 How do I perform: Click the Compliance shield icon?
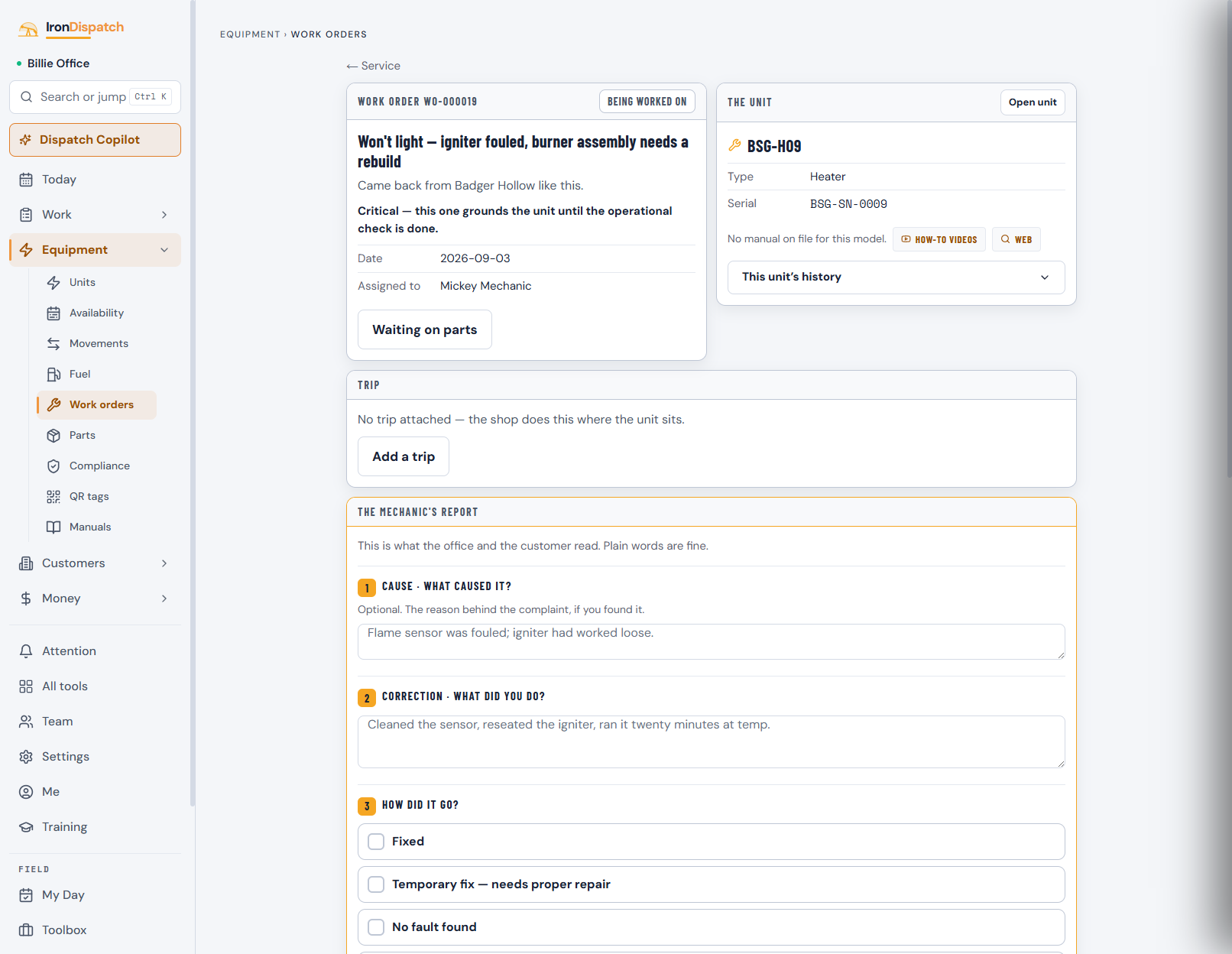pyautogui.click(x=53, y=466)
